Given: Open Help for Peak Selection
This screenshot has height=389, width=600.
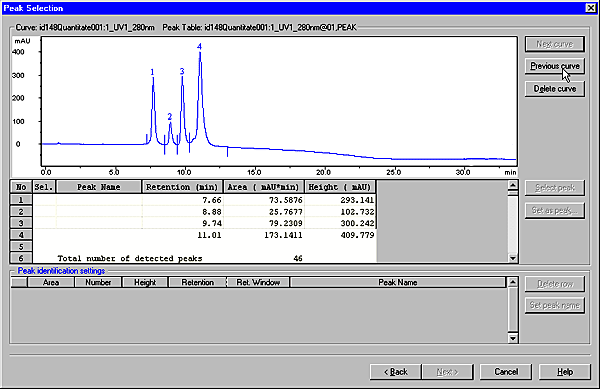Looking at the screenshot, I should [x=564, y=372].
